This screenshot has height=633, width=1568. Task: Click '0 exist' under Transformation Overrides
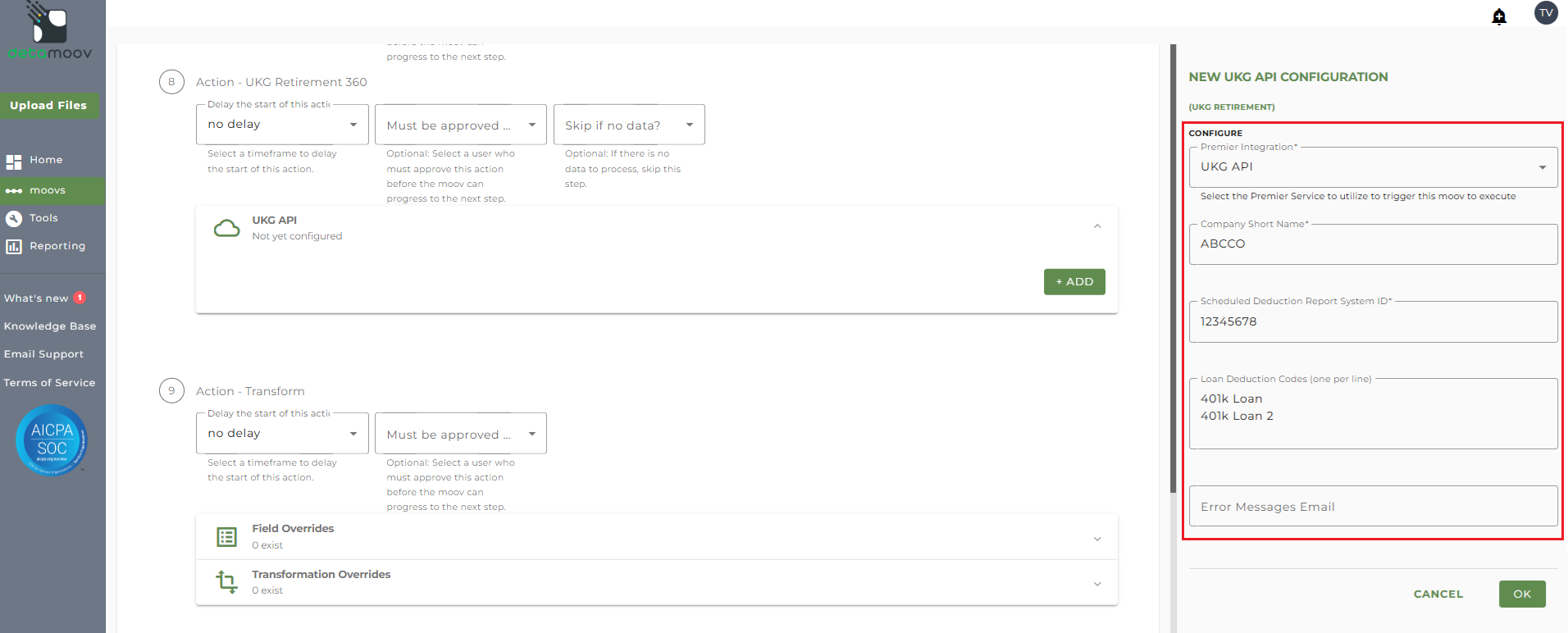pos(267,590)
